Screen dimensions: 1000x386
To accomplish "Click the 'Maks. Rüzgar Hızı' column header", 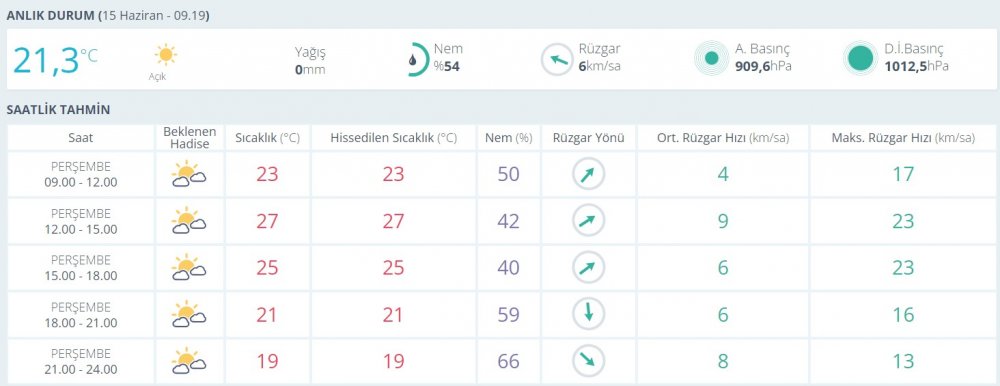I will pos(903,138).
